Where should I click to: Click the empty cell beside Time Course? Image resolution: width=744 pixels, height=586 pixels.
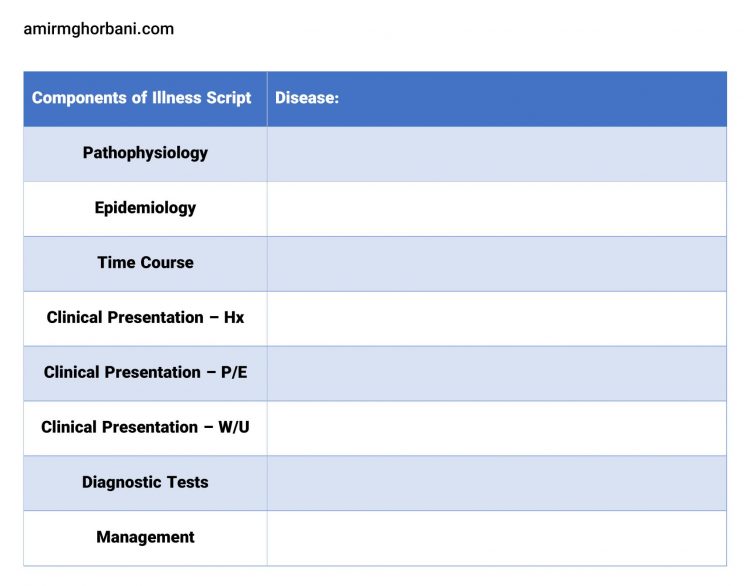click(496, 263)
